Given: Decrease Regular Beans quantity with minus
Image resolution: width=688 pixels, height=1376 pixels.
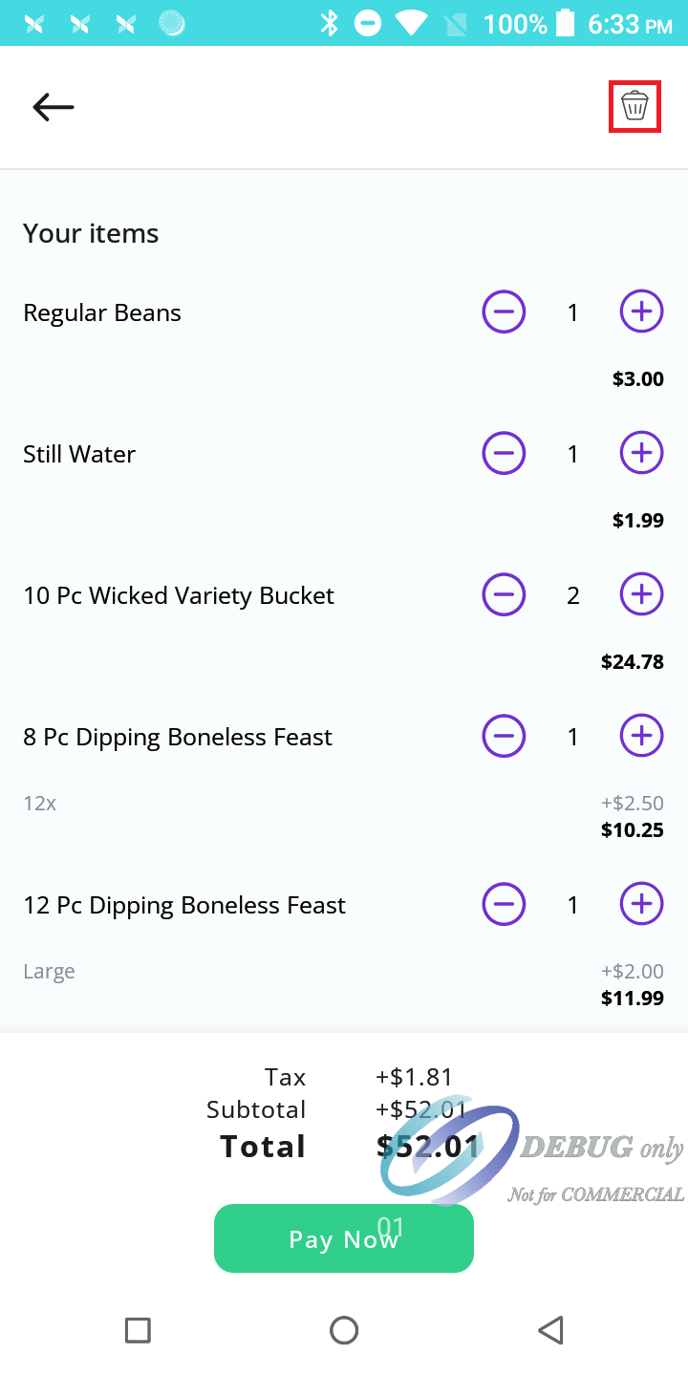Looking at the screenshot, I should pos(504,312).
